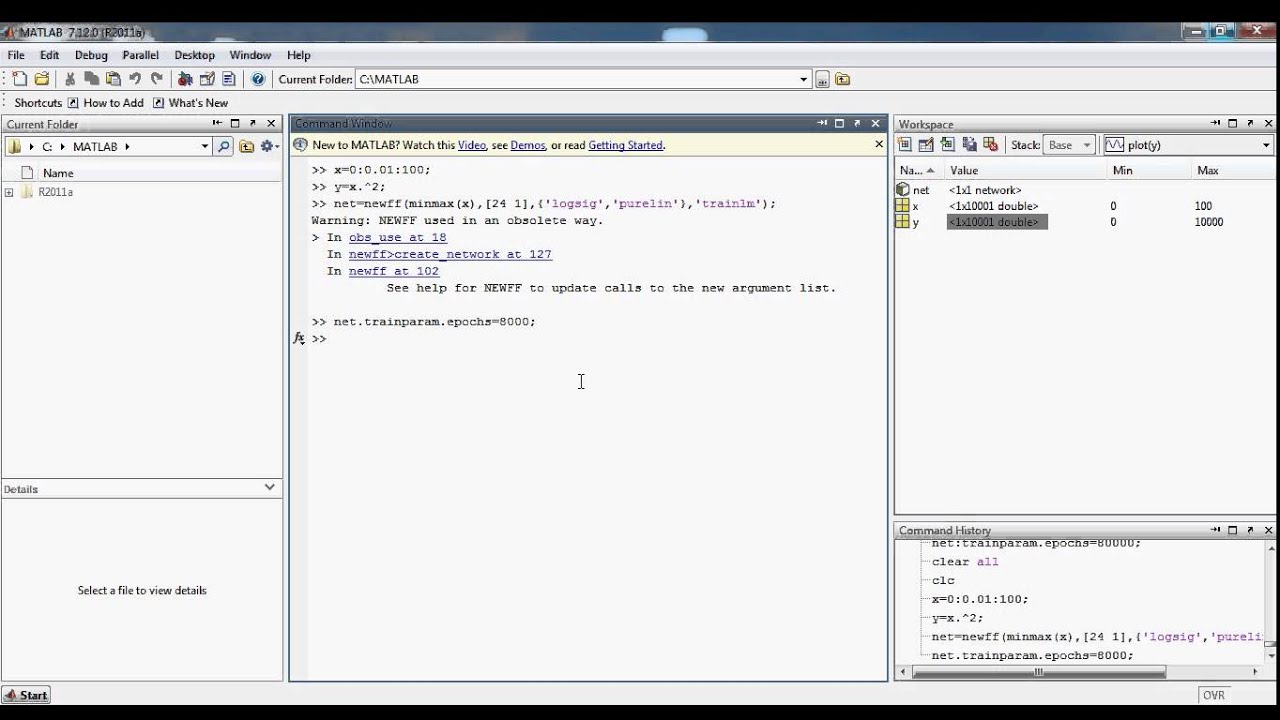Go up one folder level in toolbar

click(843, 79)
